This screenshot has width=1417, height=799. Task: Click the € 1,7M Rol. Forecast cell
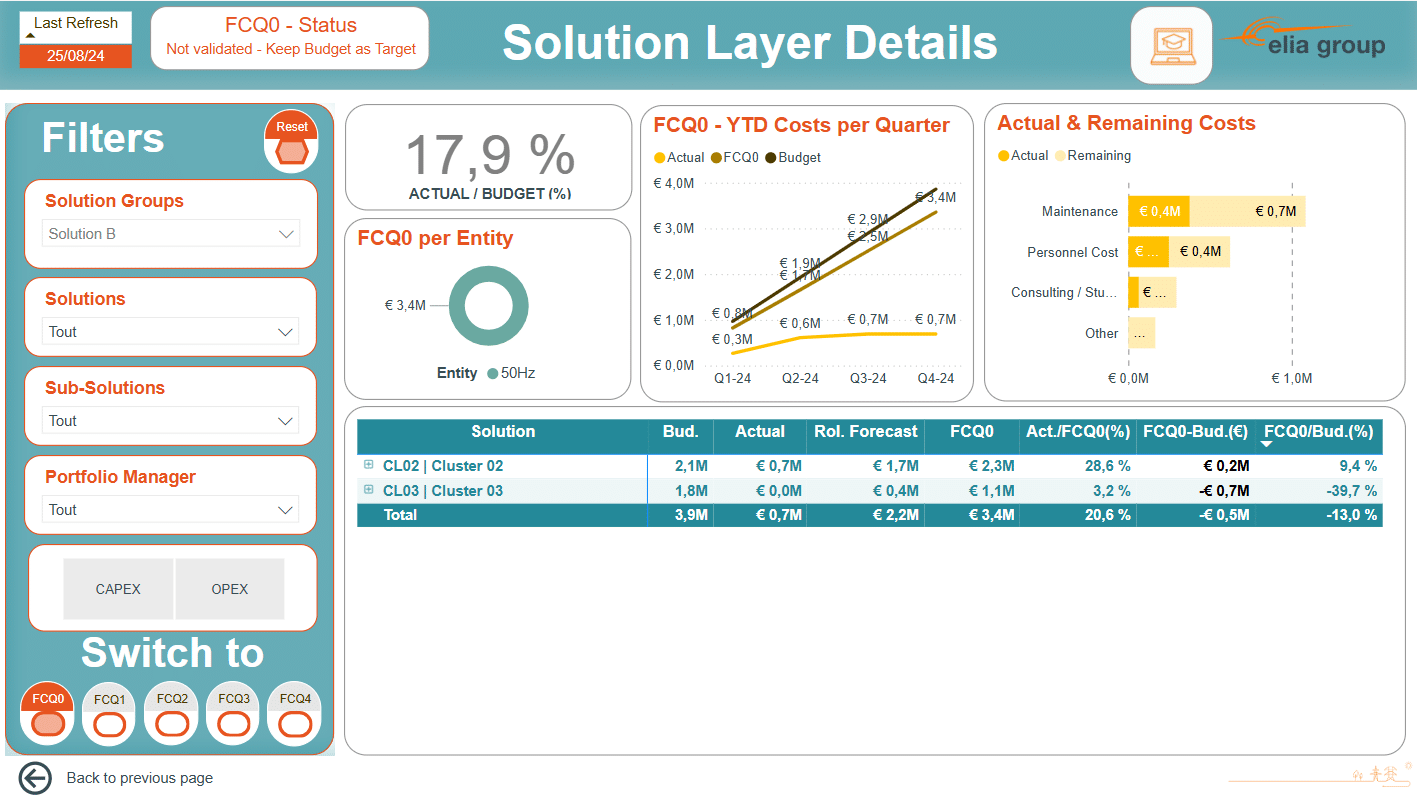pos(895,466)
